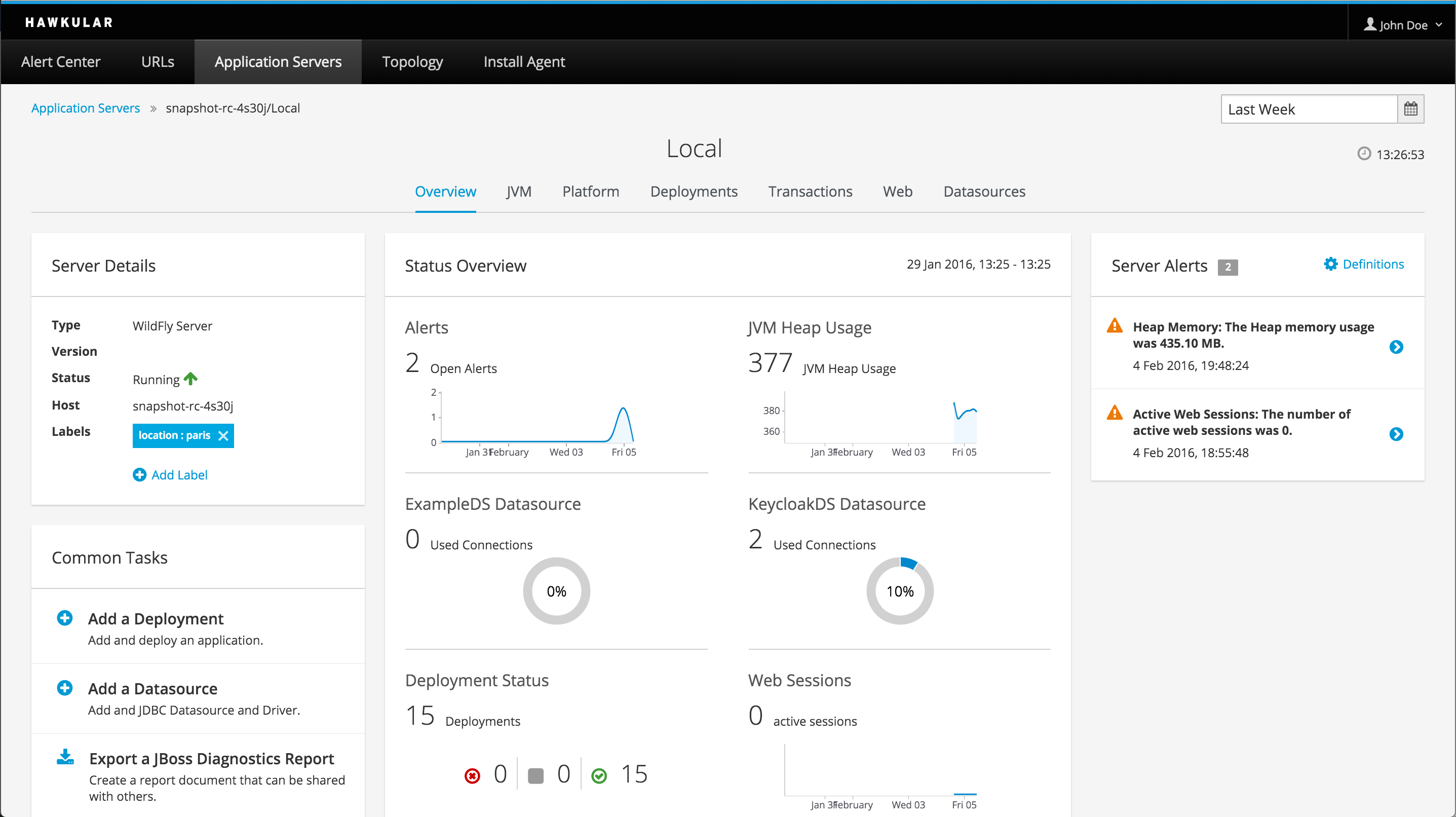This screenshot has width=1456, height=817.
Task: Click the calendar icon beside Last Week
Action: (x=1410, y=109)
